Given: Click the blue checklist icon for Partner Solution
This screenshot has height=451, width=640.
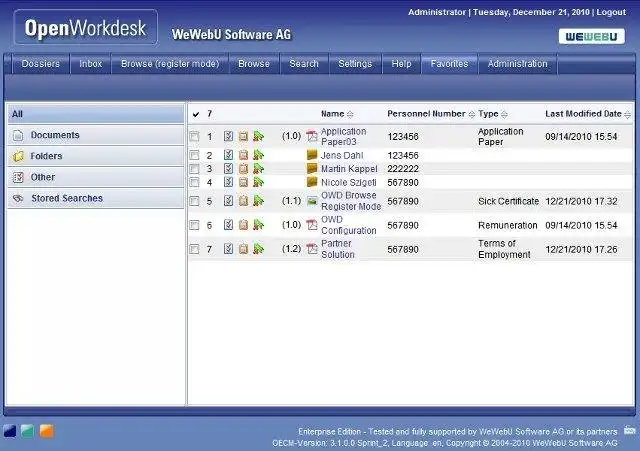Looking at the screenshot, I should pyautogui.click(x=228, y=249).
